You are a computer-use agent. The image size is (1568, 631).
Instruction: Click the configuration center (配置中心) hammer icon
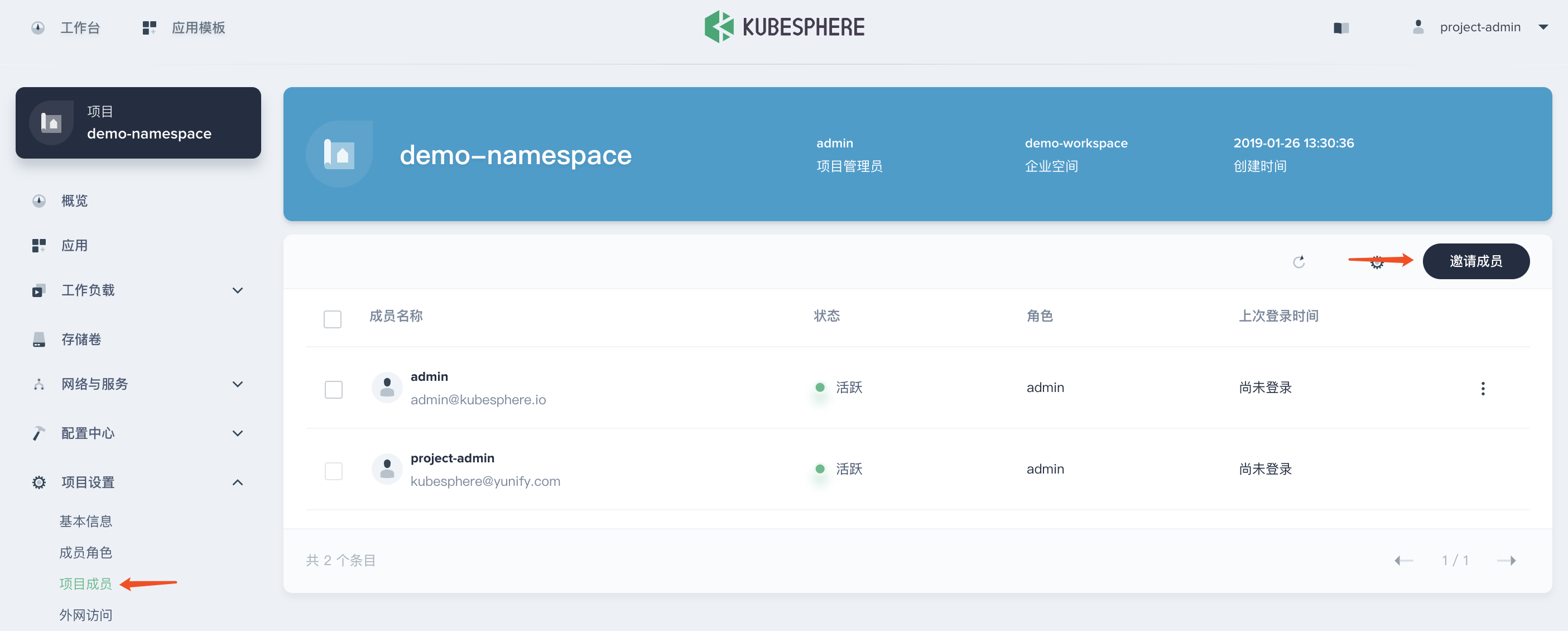click(x=39, y=433)
